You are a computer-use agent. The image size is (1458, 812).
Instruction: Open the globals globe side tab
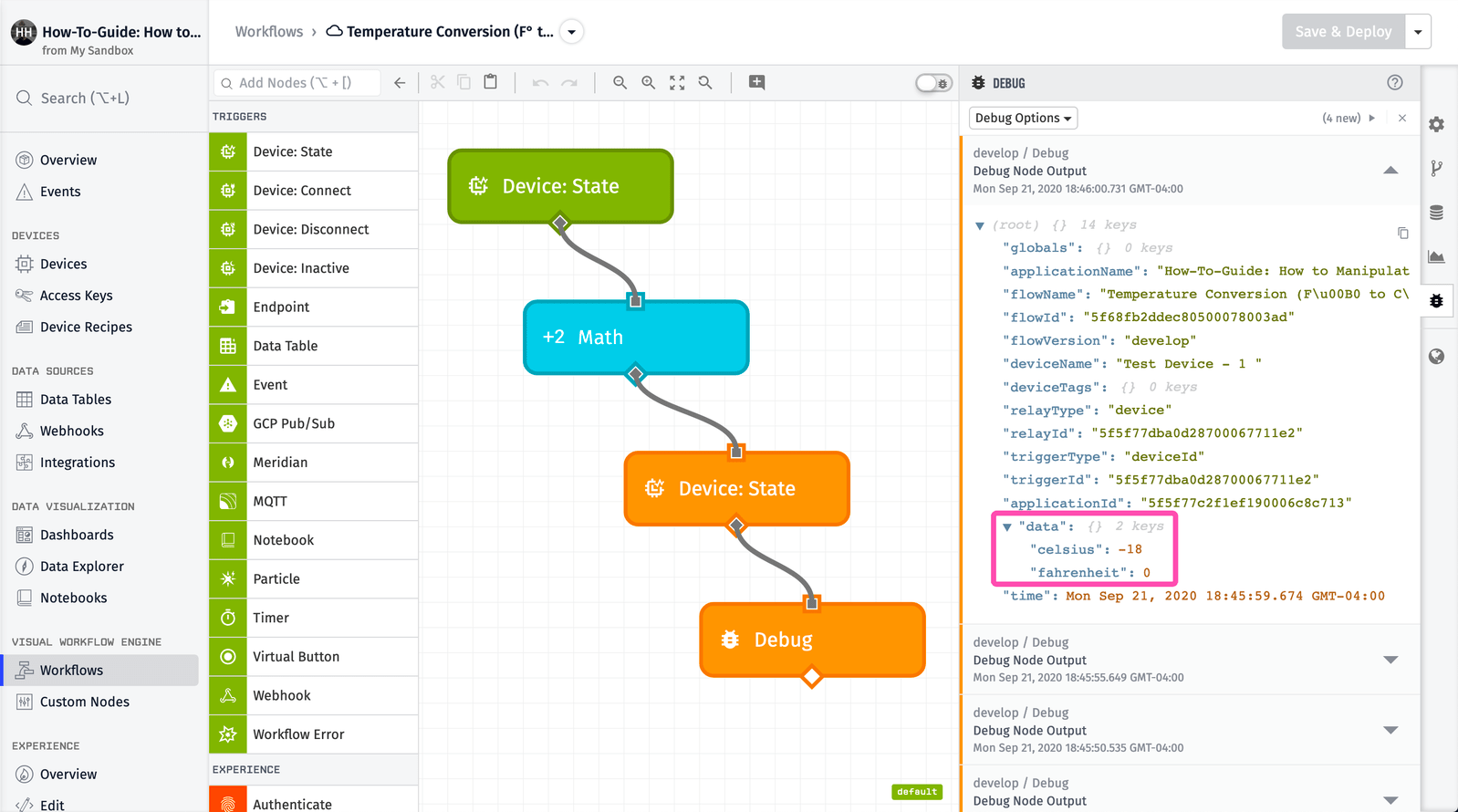pyautogui.click(x=1436, y=356)
